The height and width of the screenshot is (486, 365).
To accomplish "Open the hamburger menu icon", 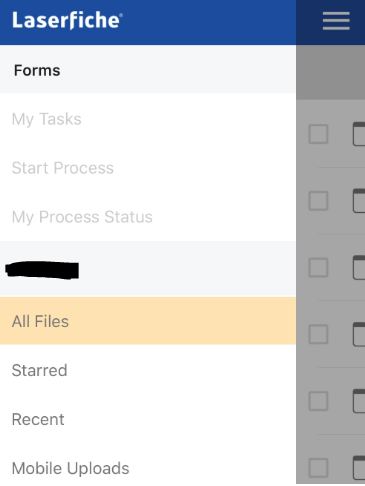I will [336, 21].
